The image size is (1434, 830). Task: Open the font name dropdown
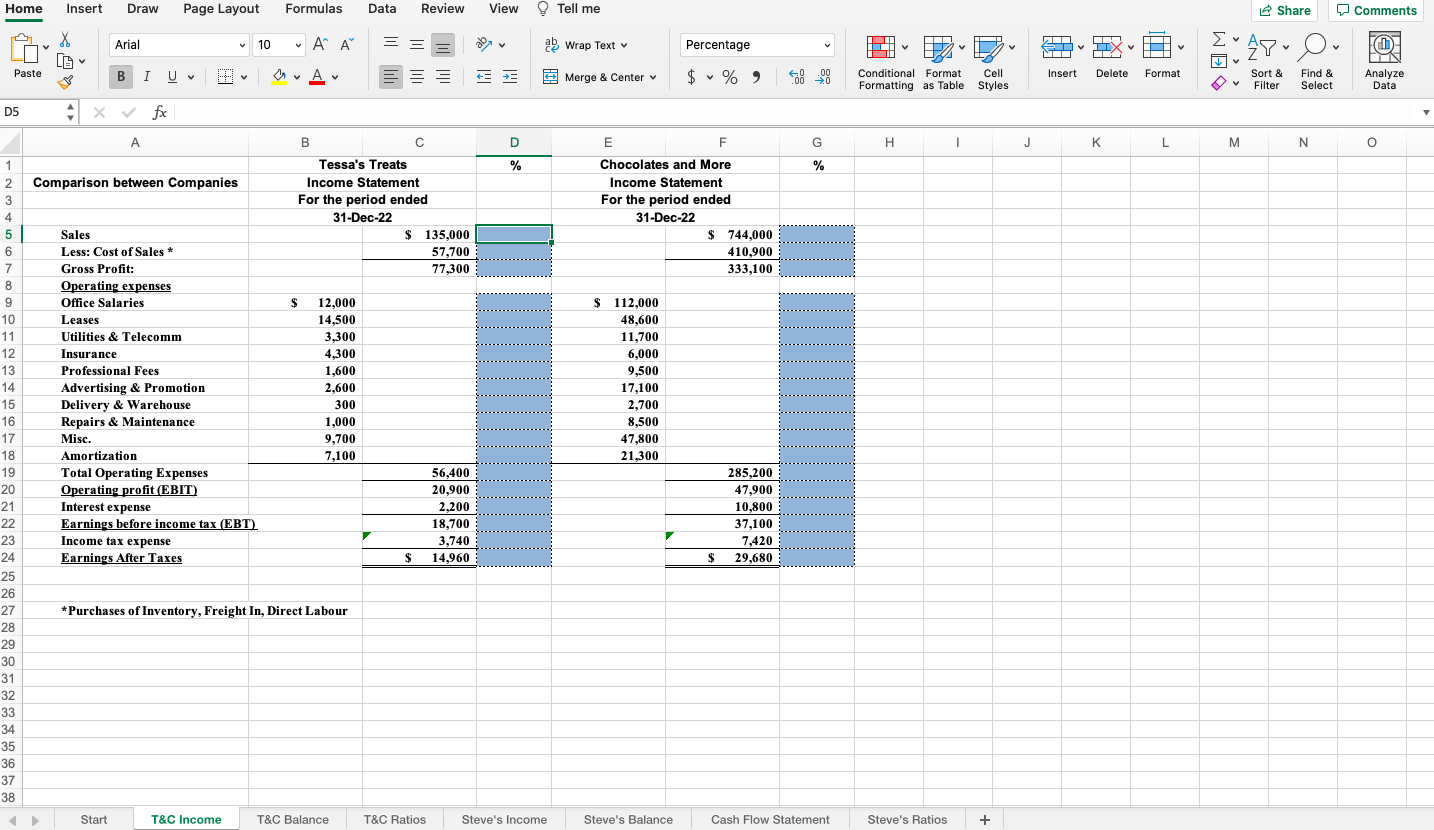coord(242,44)
